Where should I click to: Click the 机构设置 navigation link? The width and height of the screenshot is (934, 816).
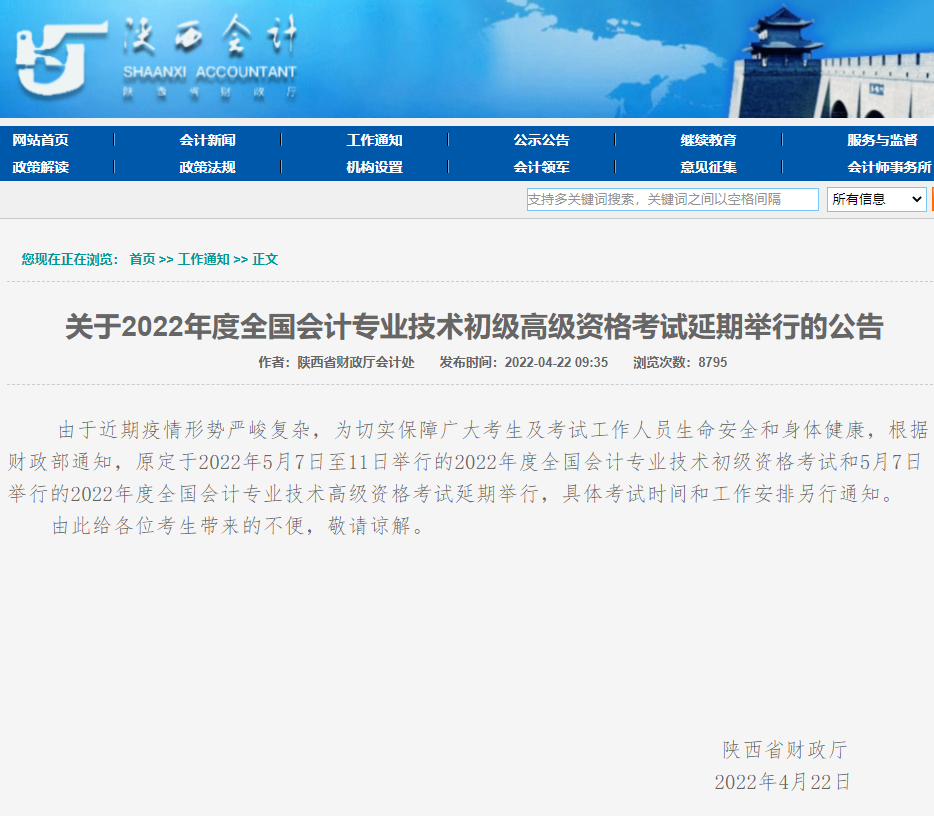pyautogui.click(x=375, y=166)
